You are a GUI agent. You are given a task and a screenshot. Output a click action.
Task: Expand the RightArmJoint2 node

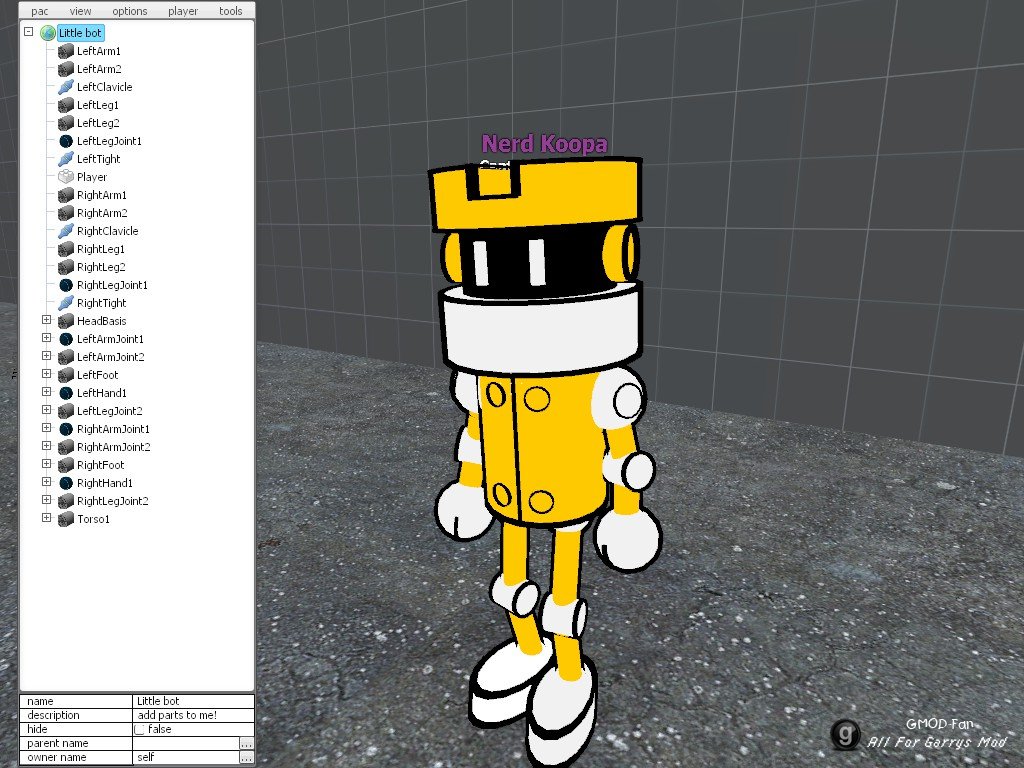point(46,446)
